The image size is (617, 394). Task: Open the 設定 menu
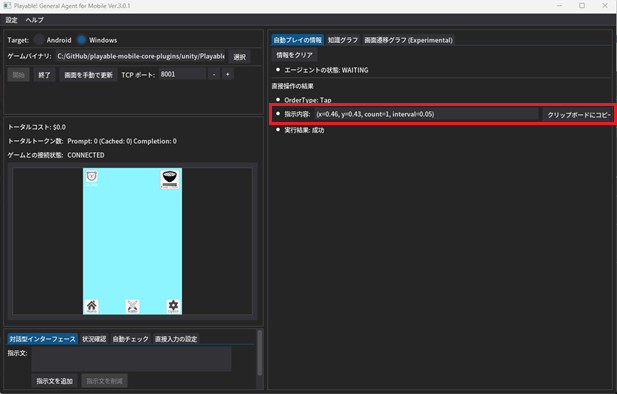point(11,20)
